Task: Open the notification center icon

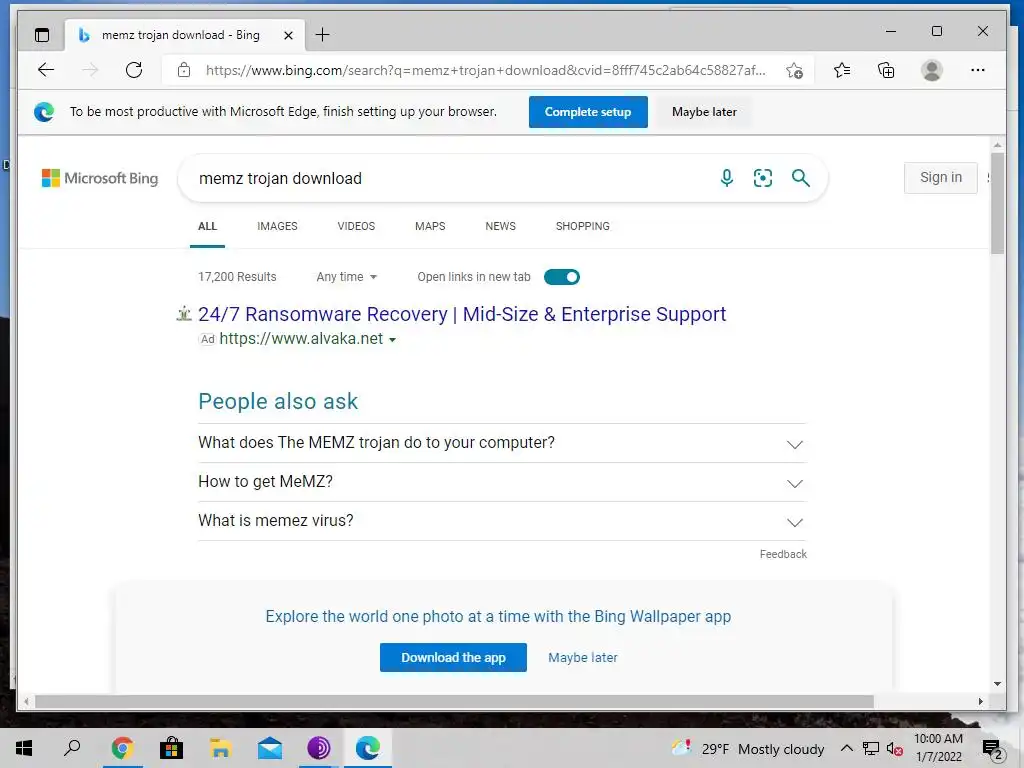Action: 992,750
